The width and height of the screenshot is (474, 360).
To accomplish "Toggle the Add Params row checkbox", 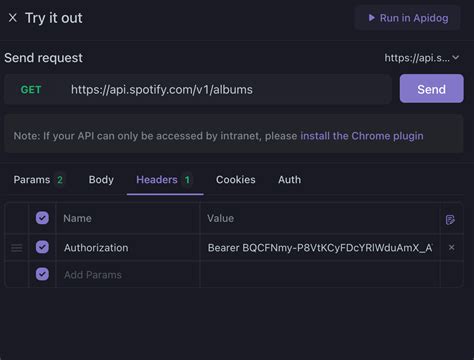I will click(42, 274).
